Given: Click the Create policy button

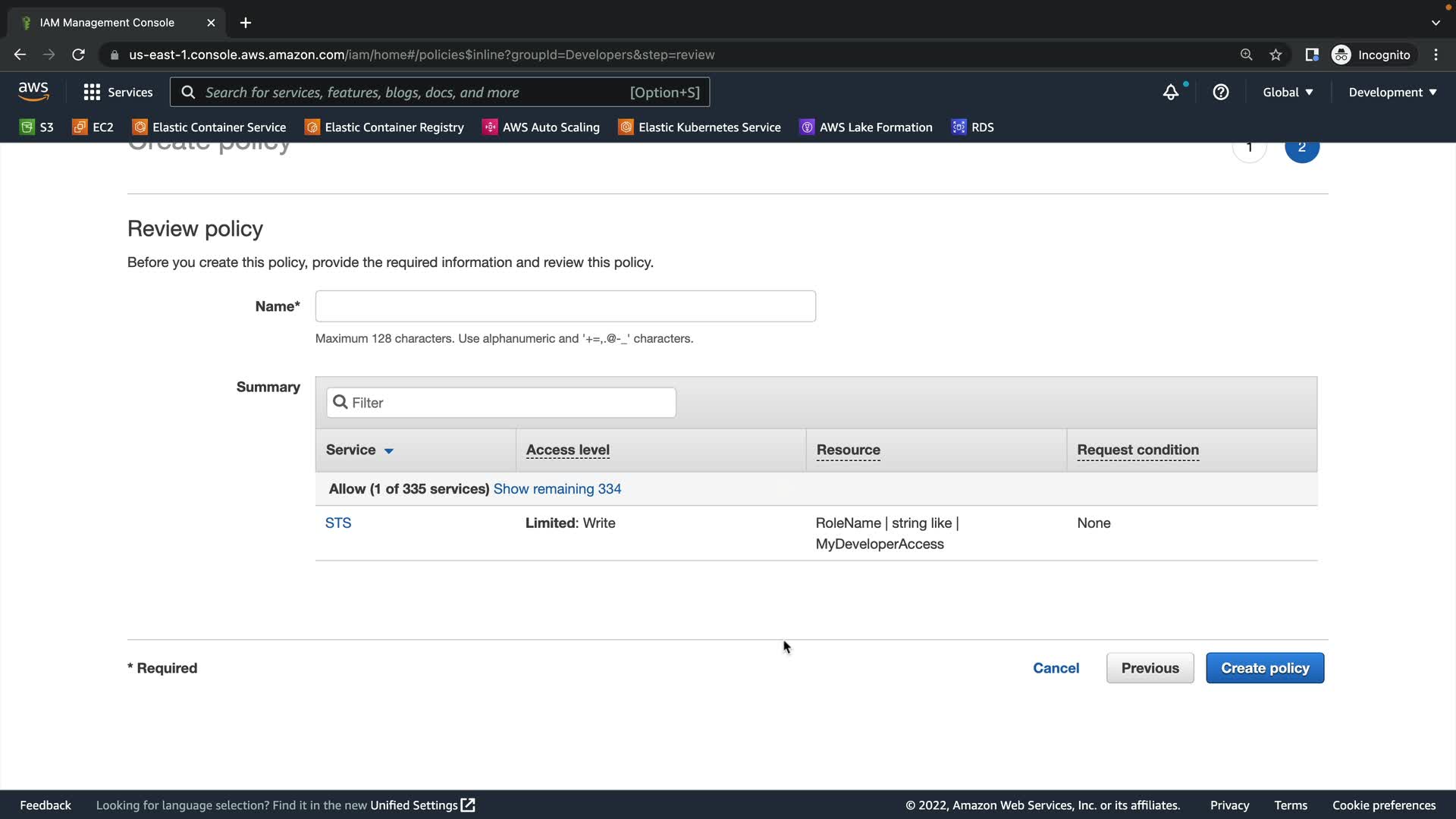Looking at the screenshot, I should [x=1264, y=668].
